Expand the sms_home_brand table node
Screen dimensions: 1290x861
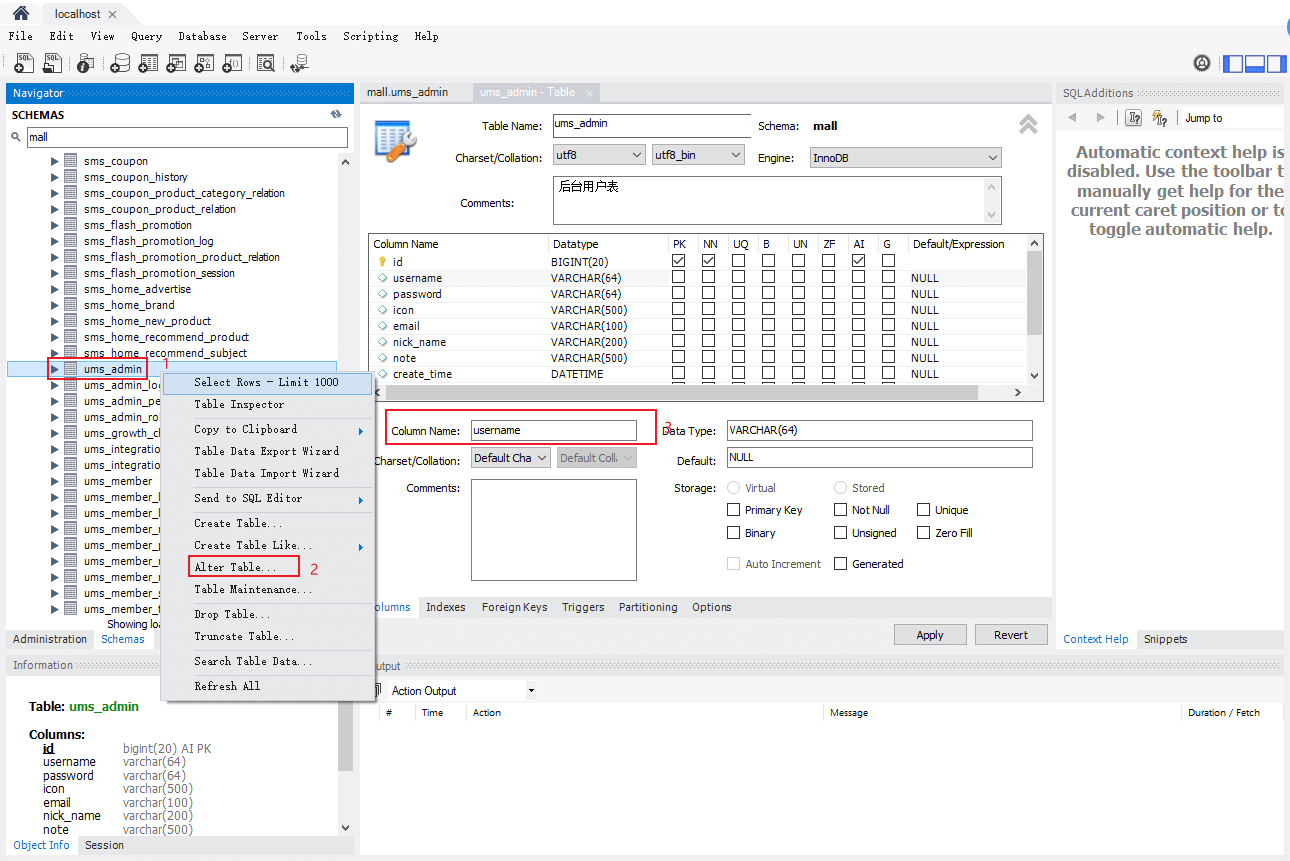[x=55, y=305]
